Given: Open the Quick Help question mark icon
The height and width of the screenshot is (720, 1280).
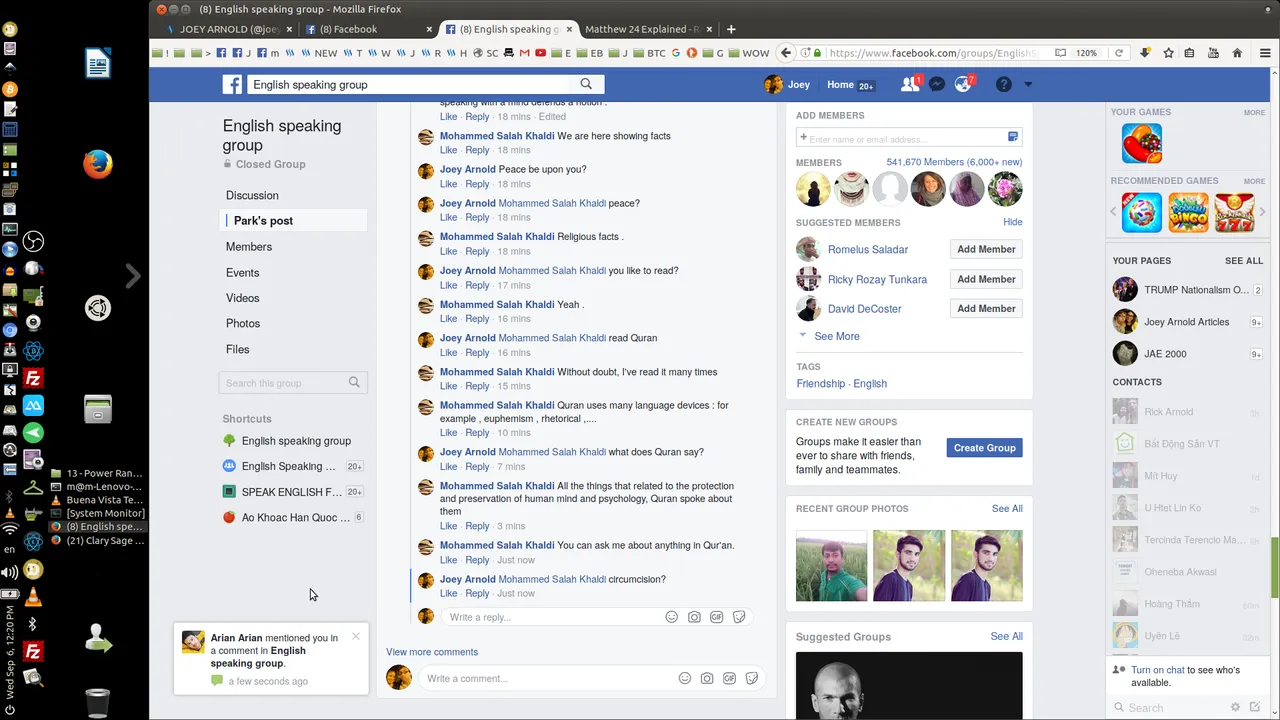Looking at the screenshot, I should click(1003, 85).
